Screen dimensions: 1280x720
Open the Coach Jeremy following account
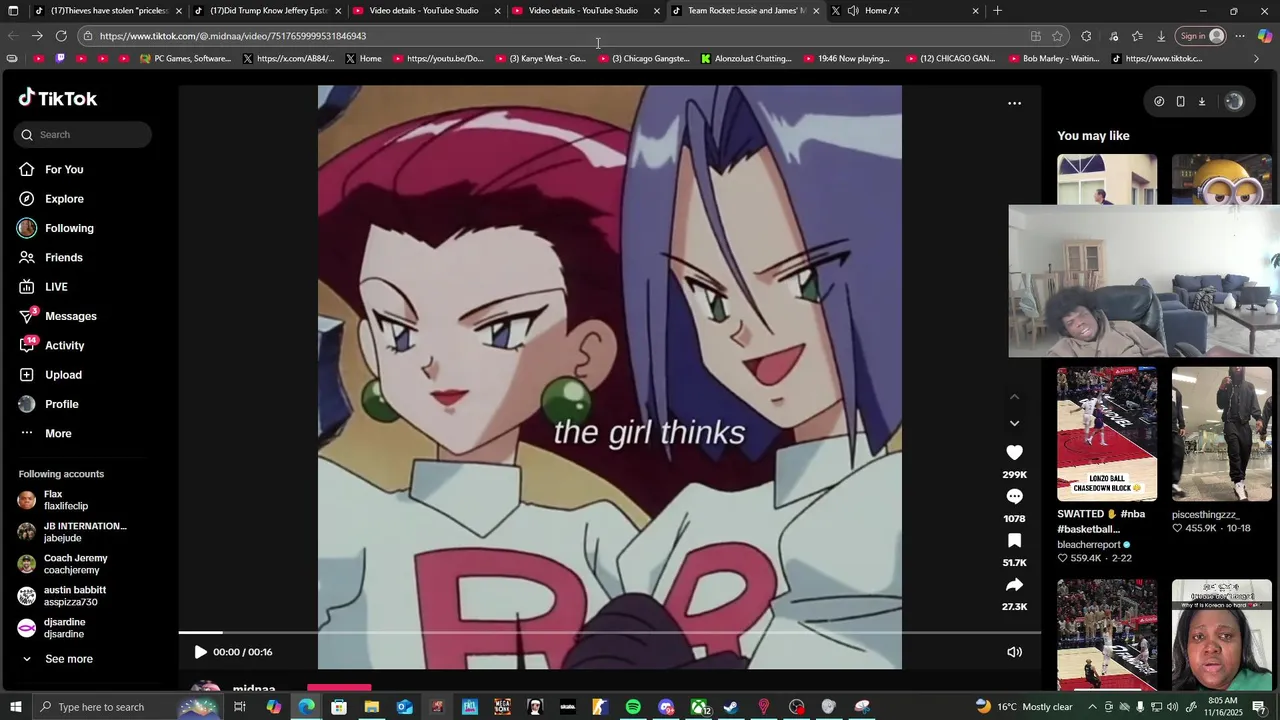point(62,564)
